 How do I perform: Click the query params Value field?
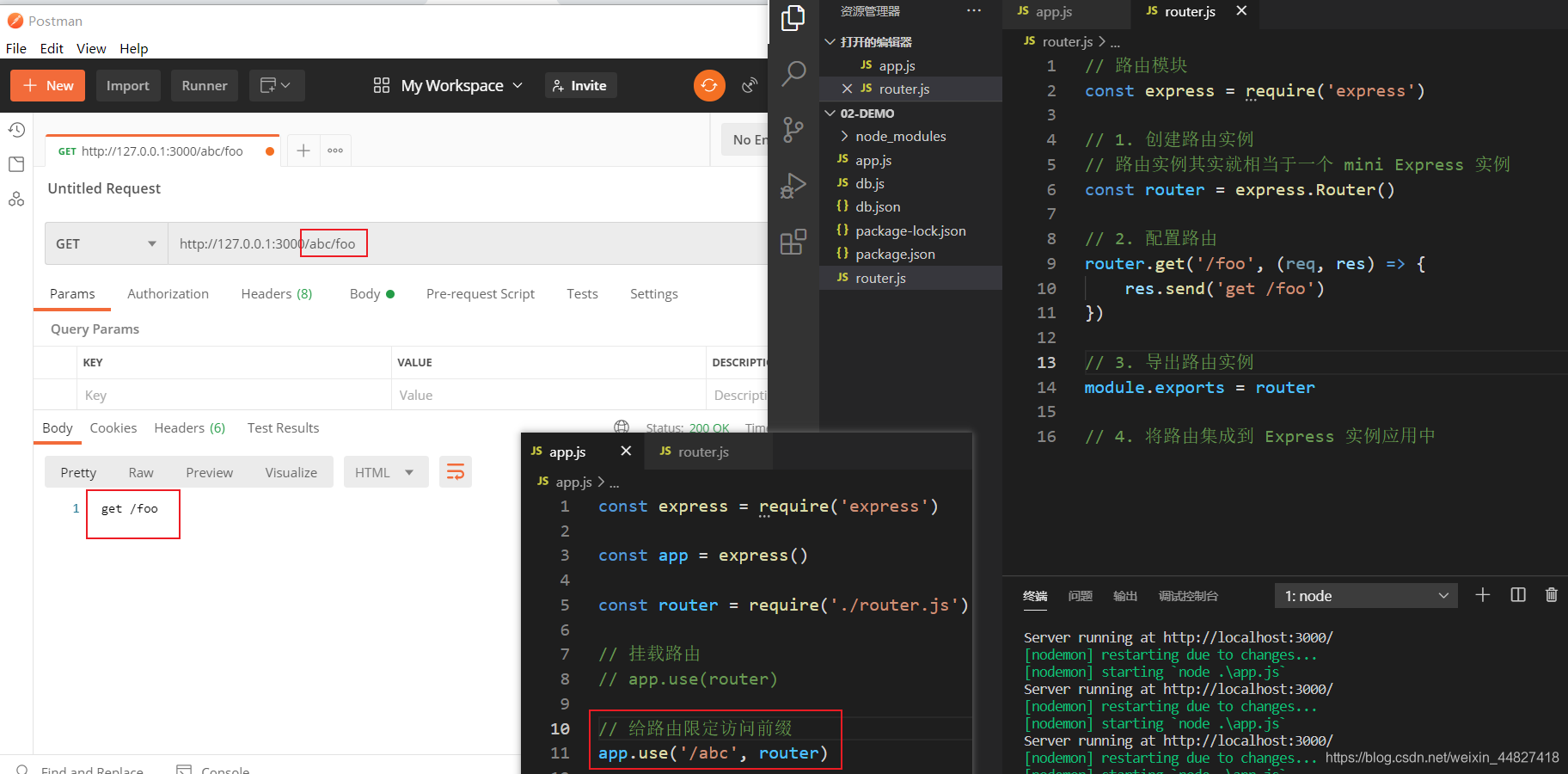point(548,395)
